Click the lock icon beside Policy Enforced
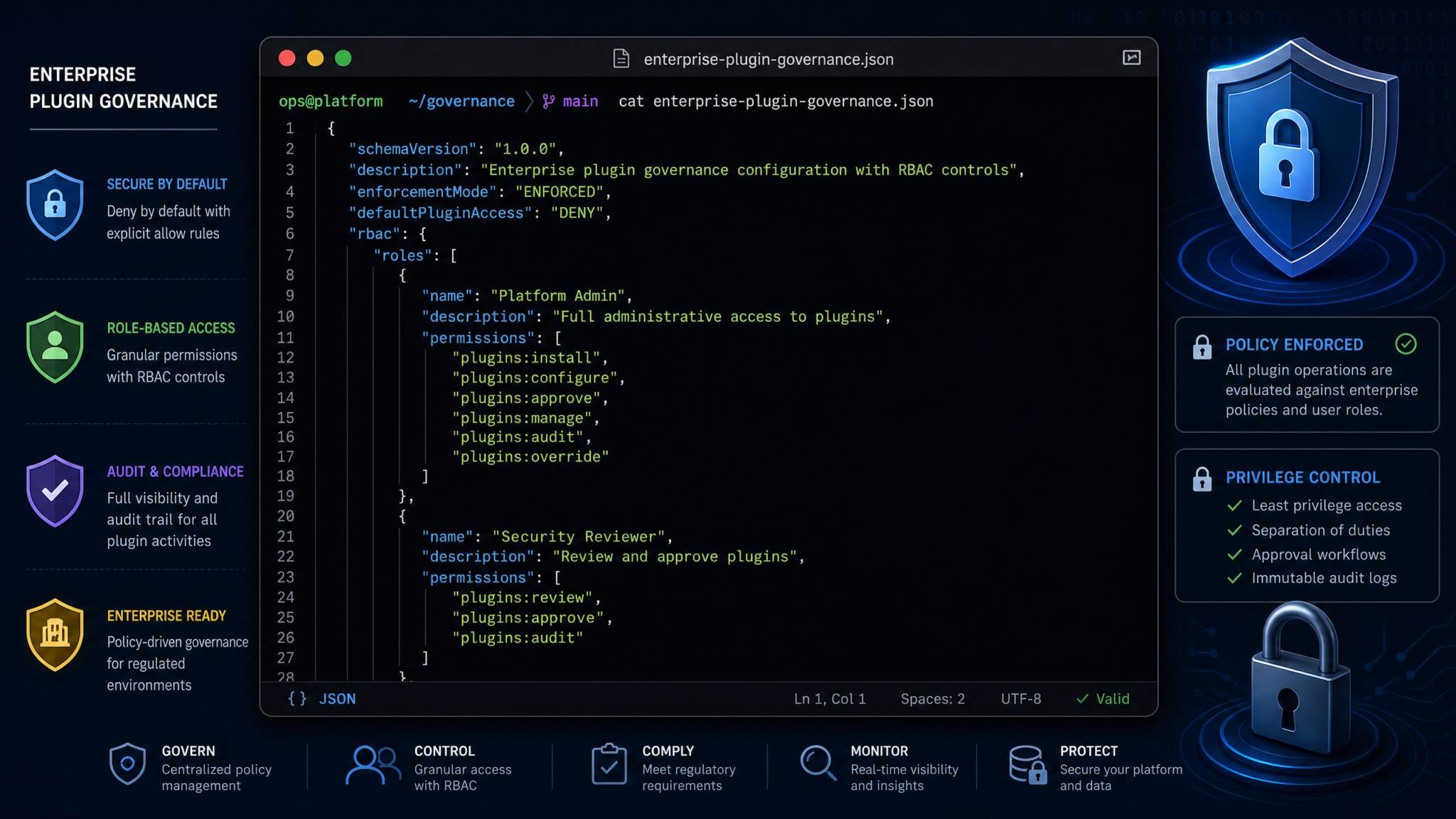This screenshot has height=819, width=1456. [1201, 347]
